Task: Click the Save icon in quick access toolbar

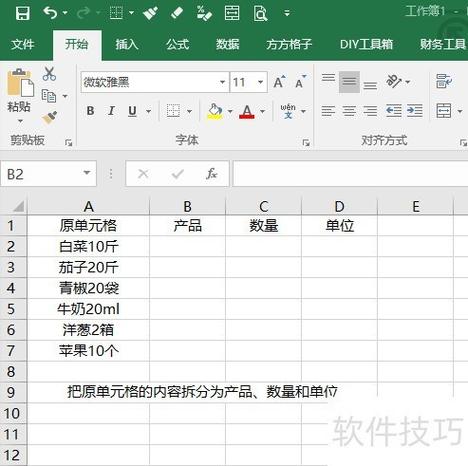Action: click(22, 13)
